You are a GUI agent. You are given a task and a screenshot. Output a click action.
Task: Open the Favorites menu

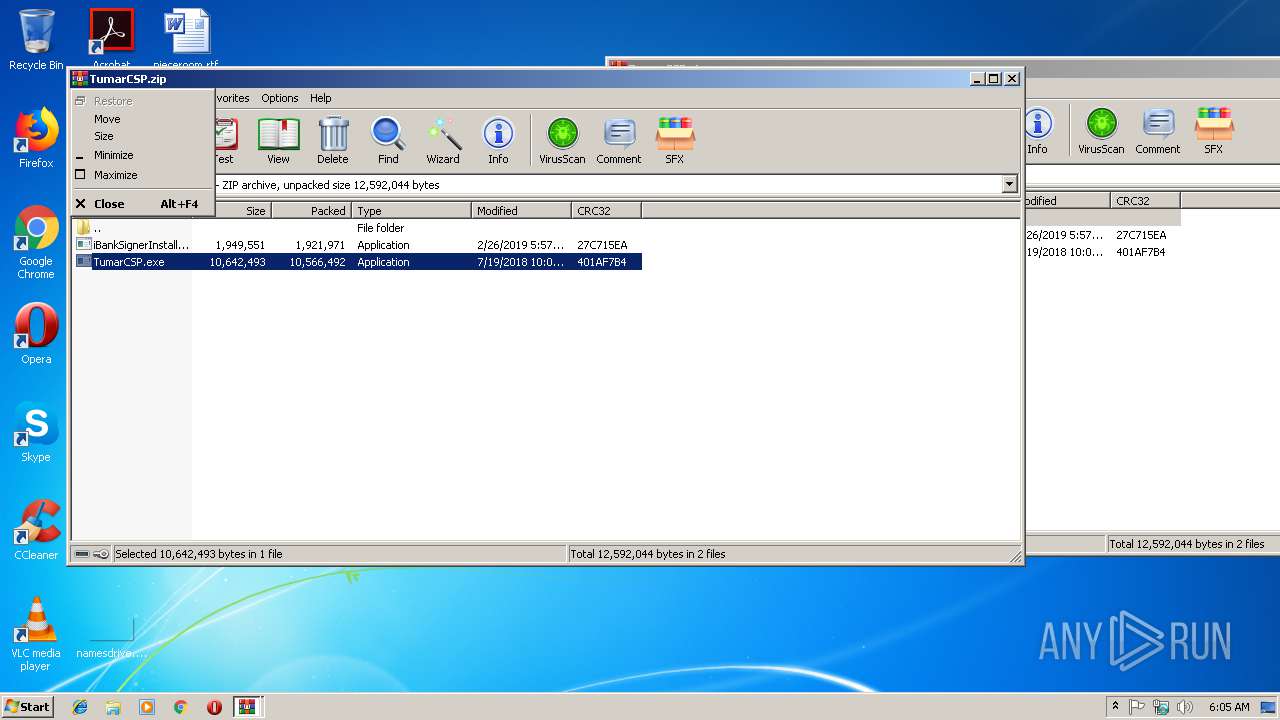point(233,98)
